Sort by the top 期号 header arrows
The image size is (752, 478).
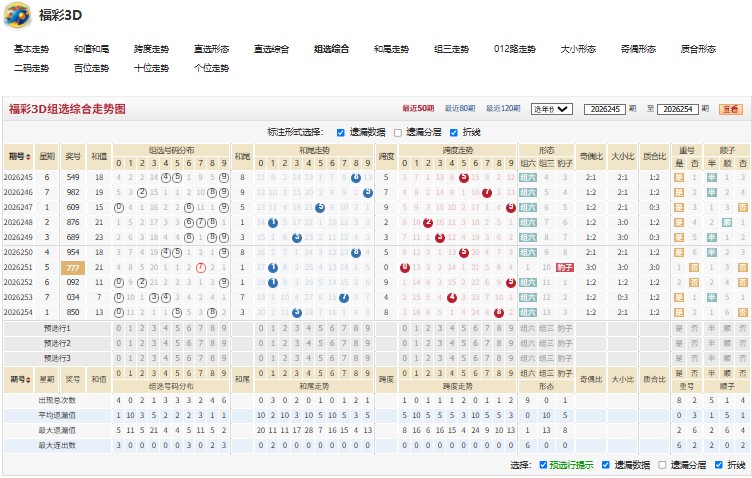coord(28,157)
